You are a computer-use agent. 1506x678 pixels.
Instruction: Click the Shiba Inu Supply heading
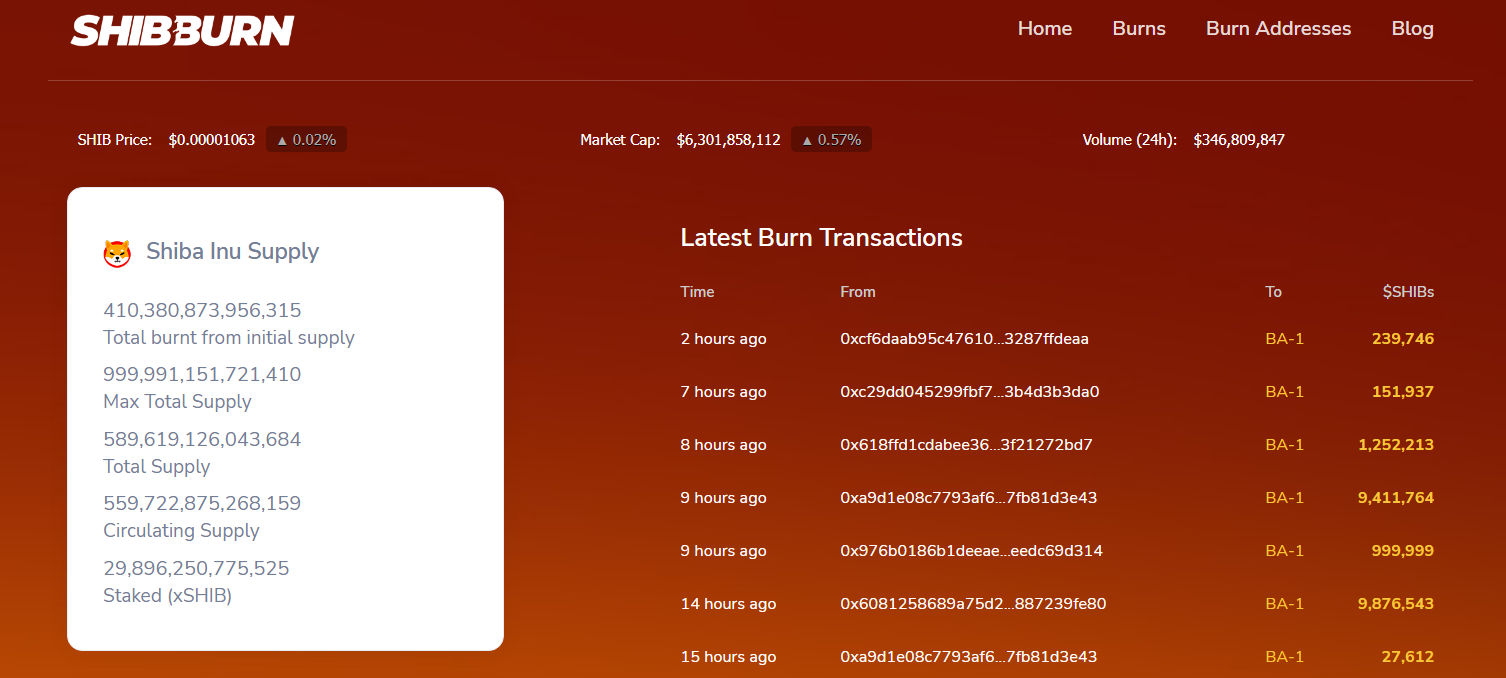[232, 251]
